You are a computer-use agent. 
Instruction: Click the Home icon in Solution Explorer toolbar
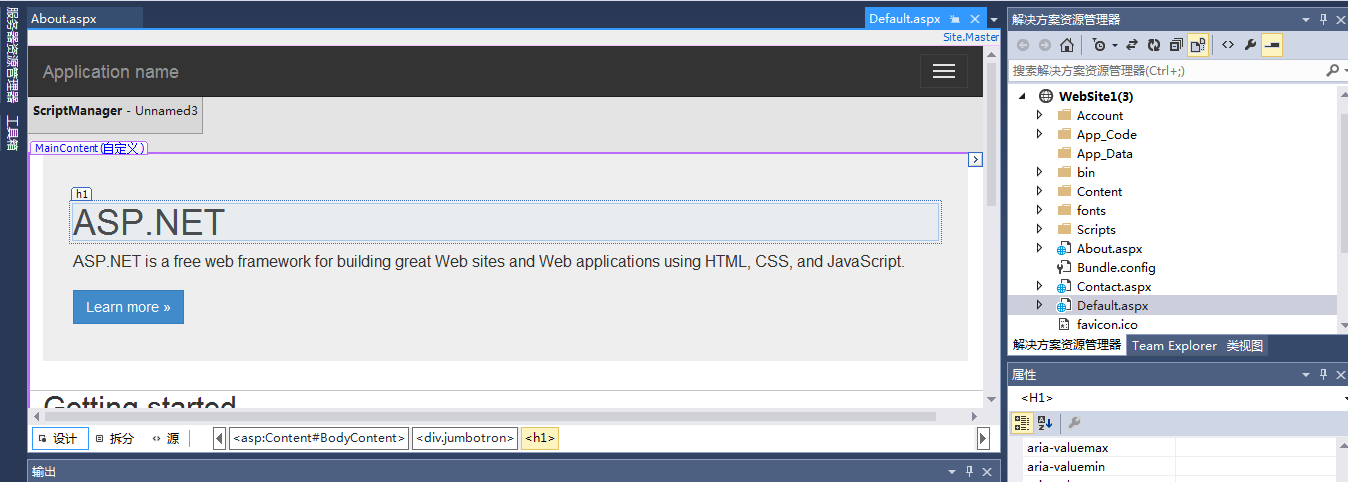pos(1067,45)
